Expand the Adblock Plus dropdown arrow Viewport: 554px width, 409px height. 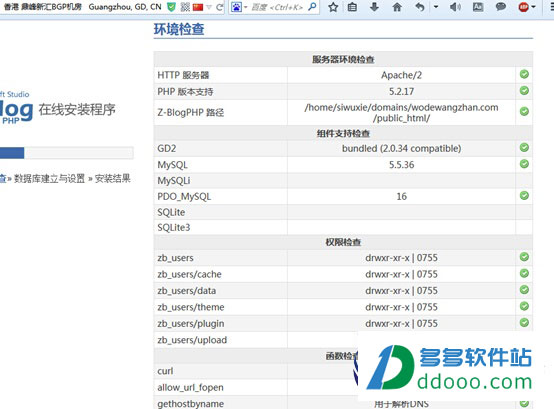(534, 7)
